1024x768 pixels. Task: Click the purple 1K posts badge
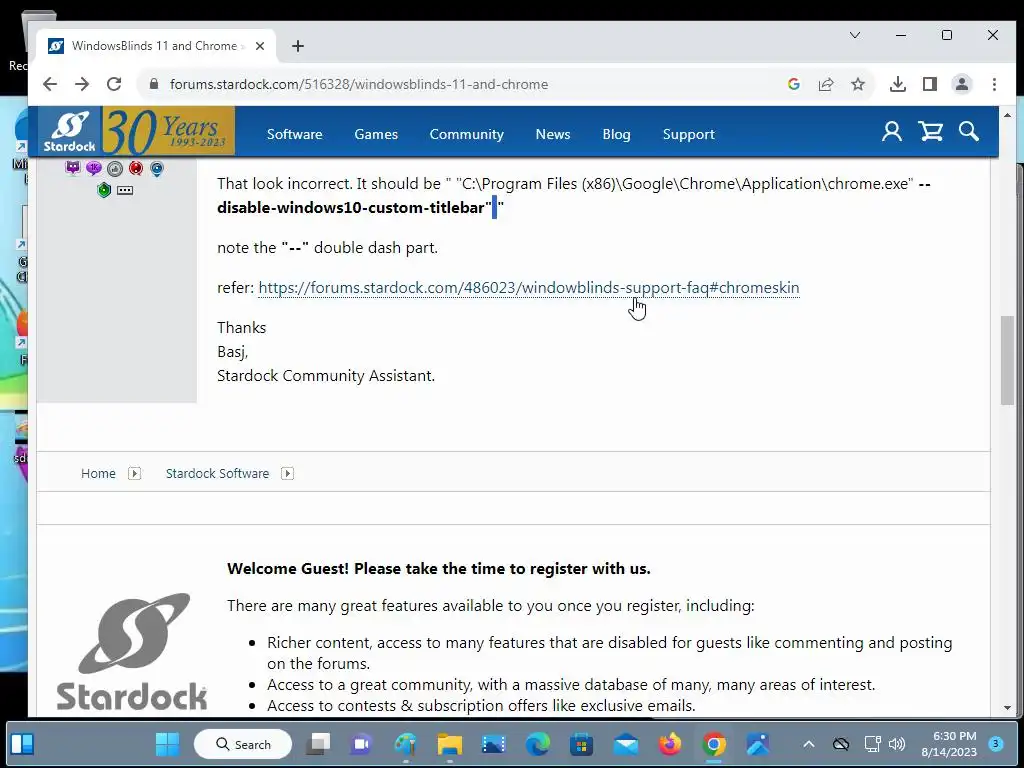pos(94,168)
